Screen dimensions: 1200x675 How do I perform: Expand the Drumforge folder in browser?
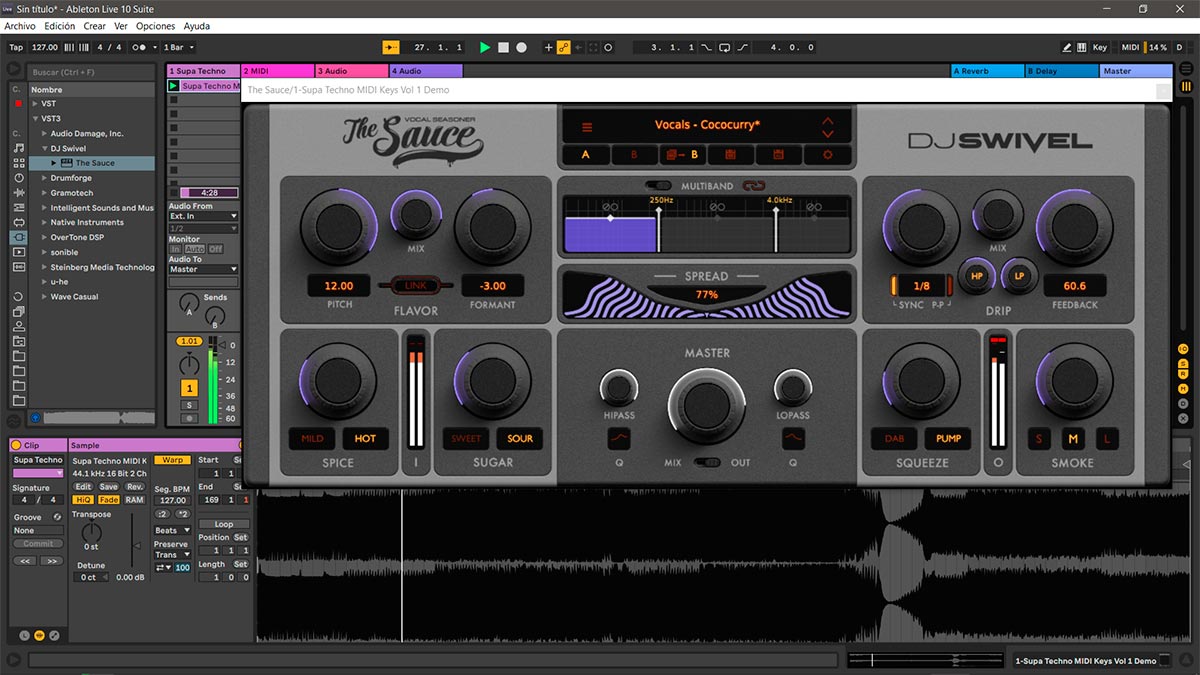(x=45, y=178)
